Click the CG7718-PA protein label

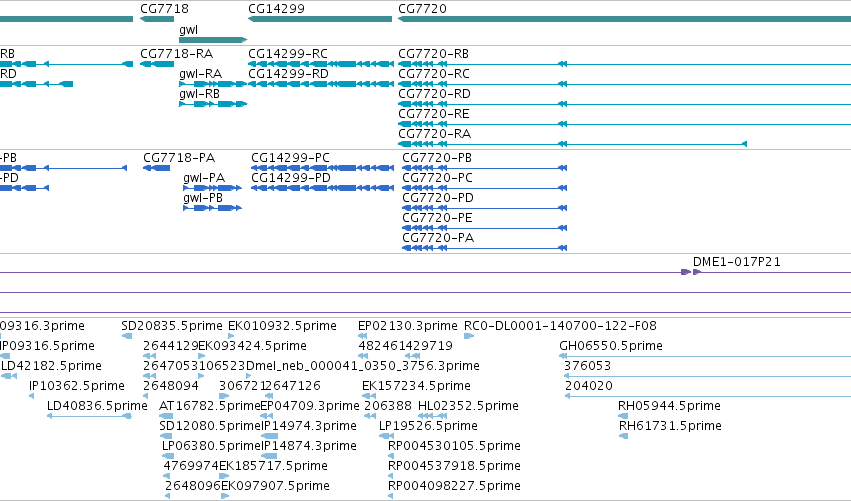point(179,158)
